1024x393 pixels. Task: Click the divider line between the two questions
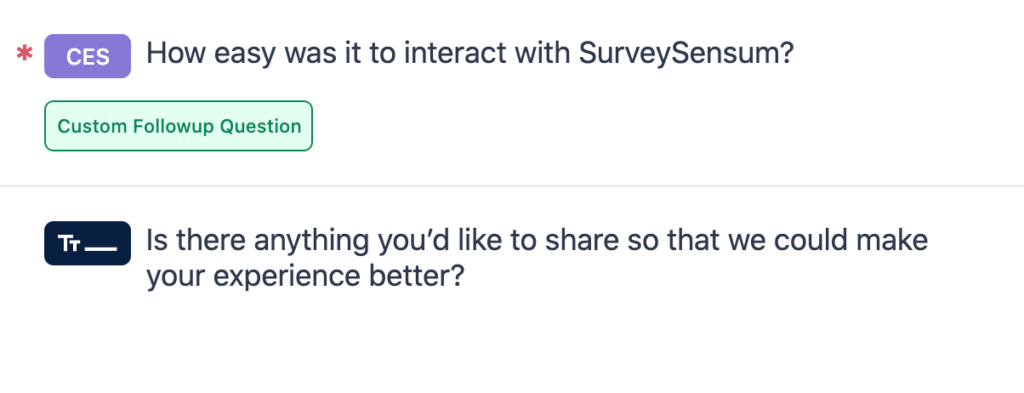512,187
